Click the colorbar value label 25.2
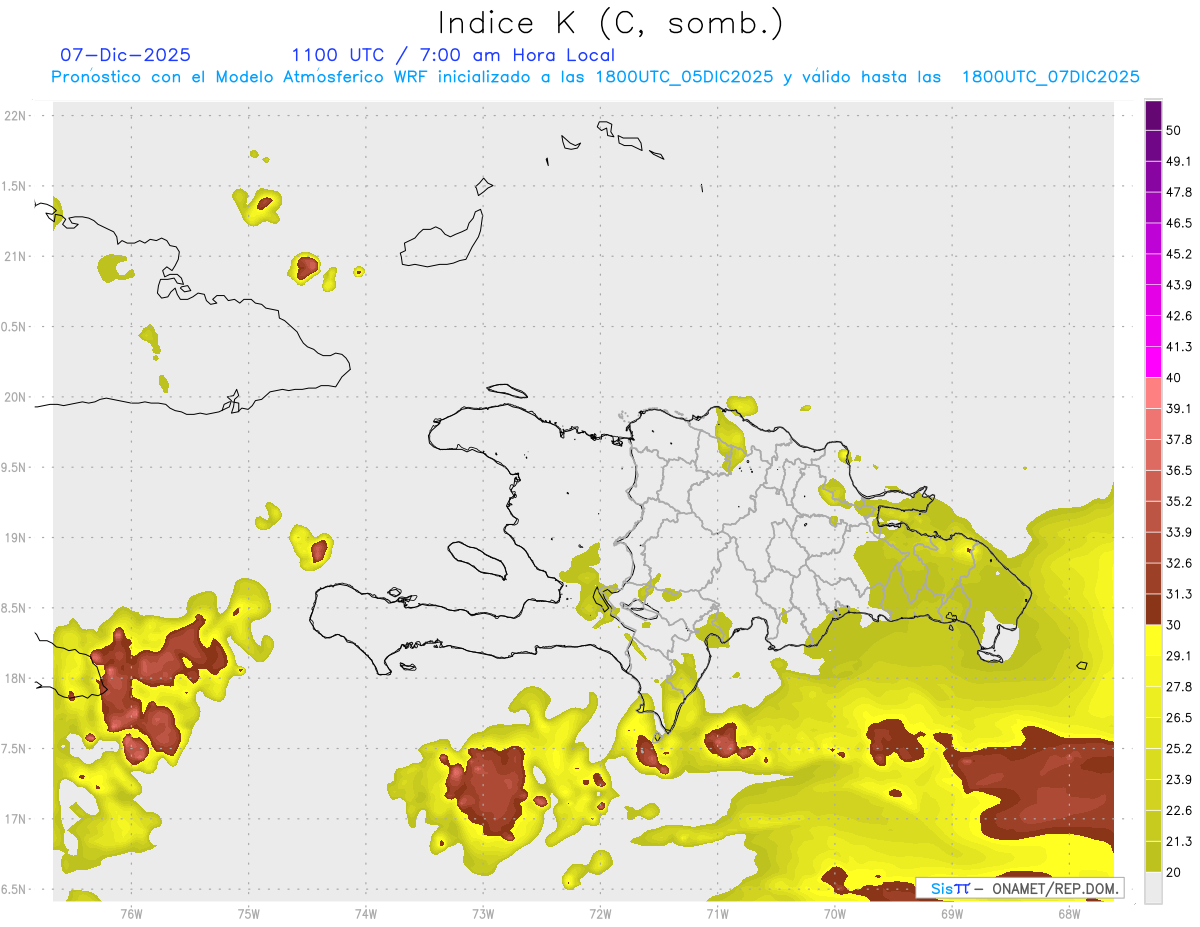 (1178, 749)
